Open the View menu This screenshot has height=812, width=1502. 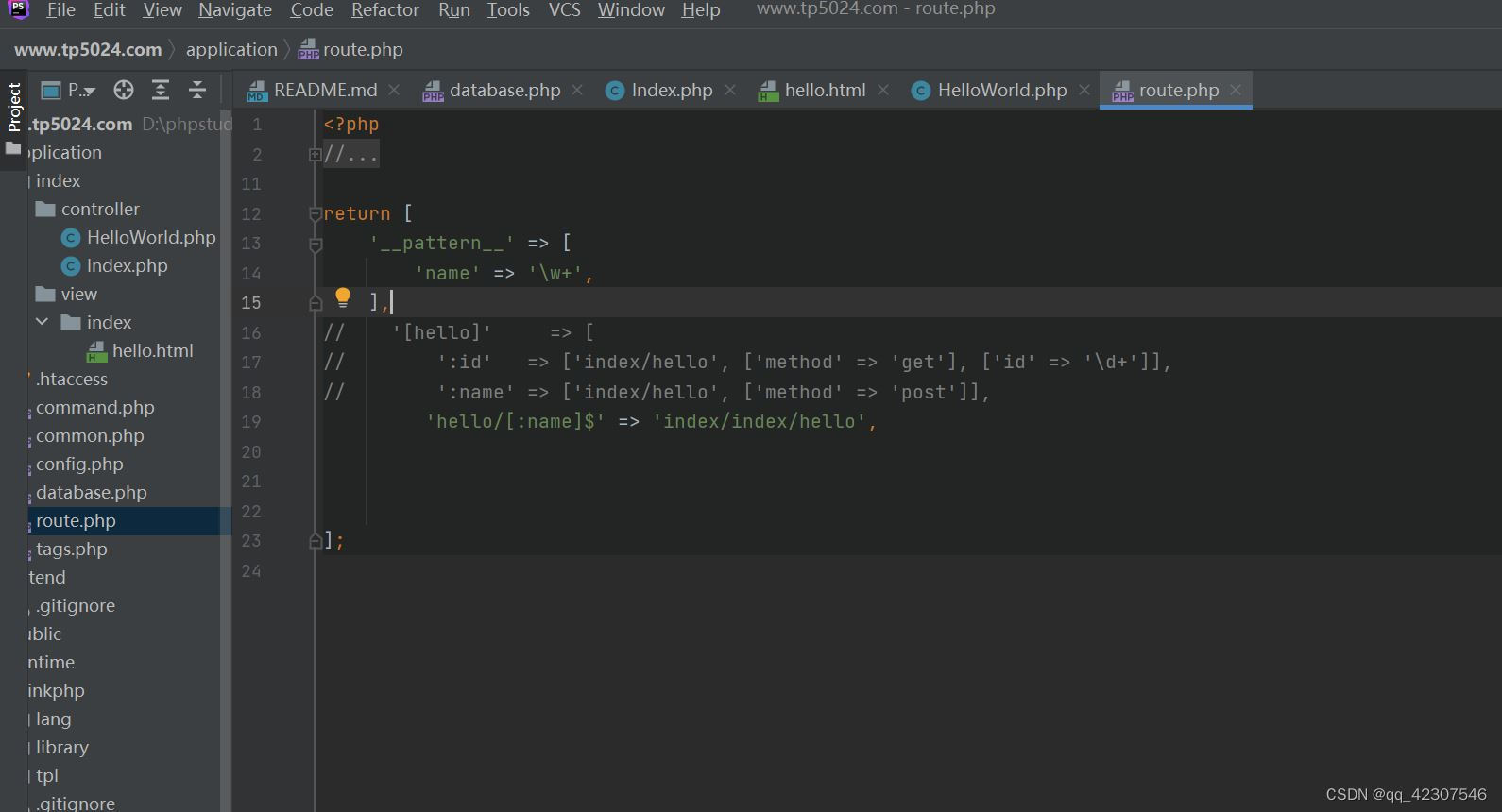162,10
